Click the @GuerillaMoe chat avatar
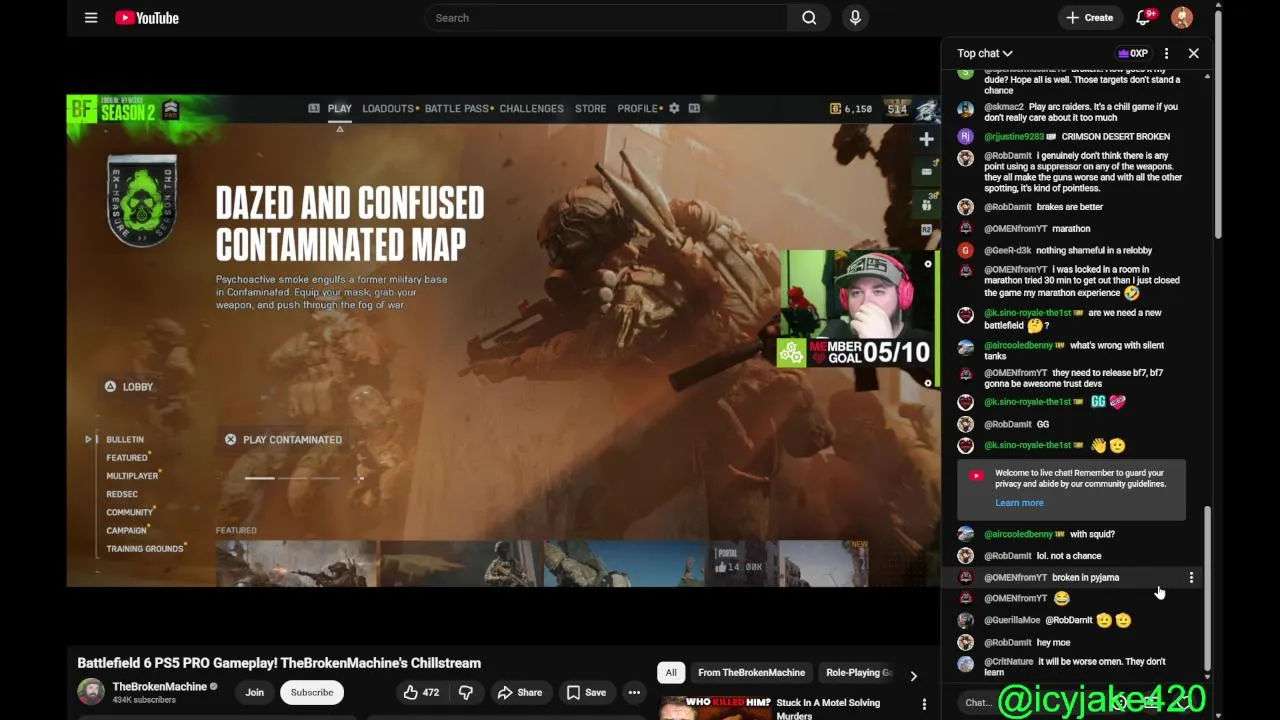This screenshot has width=1280, height=720. point(965,620)
